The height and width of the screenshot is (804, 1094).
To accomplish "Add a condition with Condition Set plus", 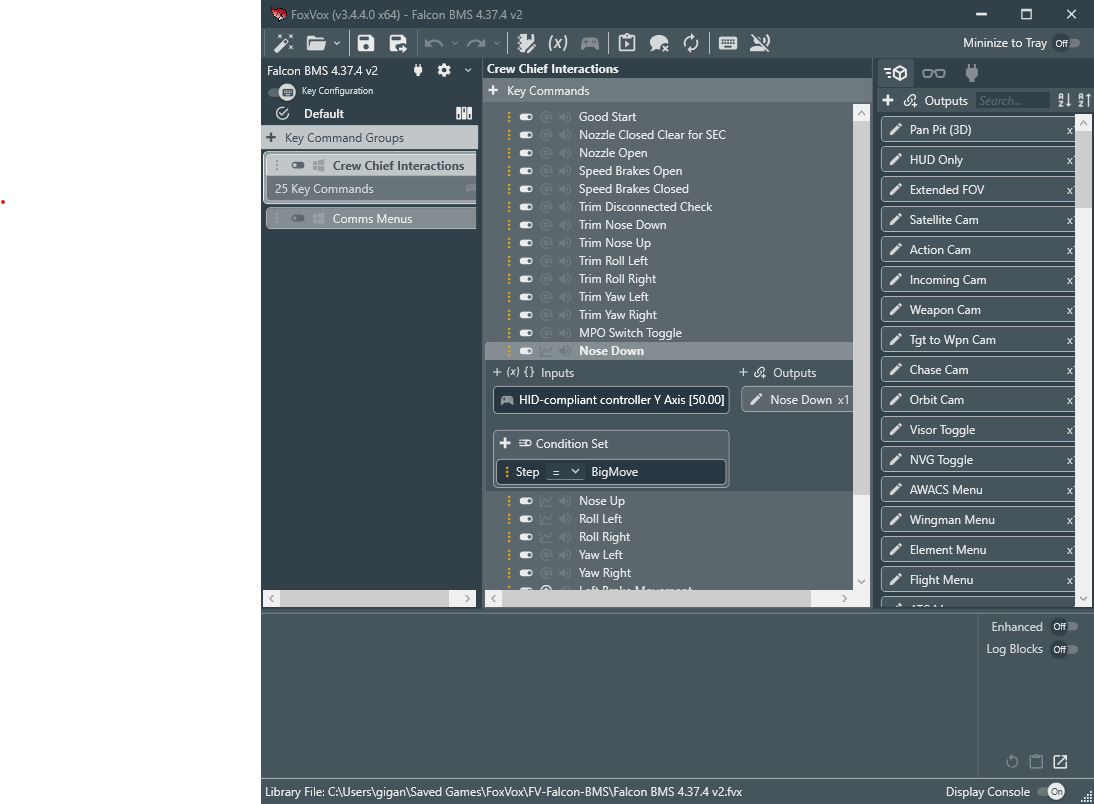I will click(x=505, y=443).
